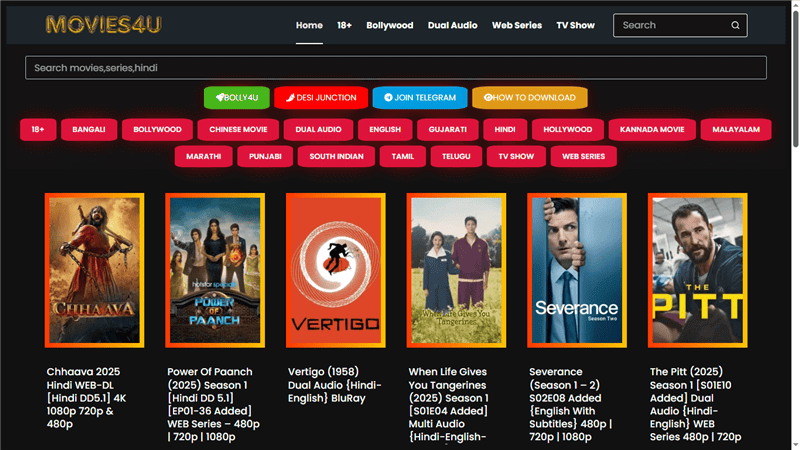Open the Vertigo movie poster

click(336, 270)
